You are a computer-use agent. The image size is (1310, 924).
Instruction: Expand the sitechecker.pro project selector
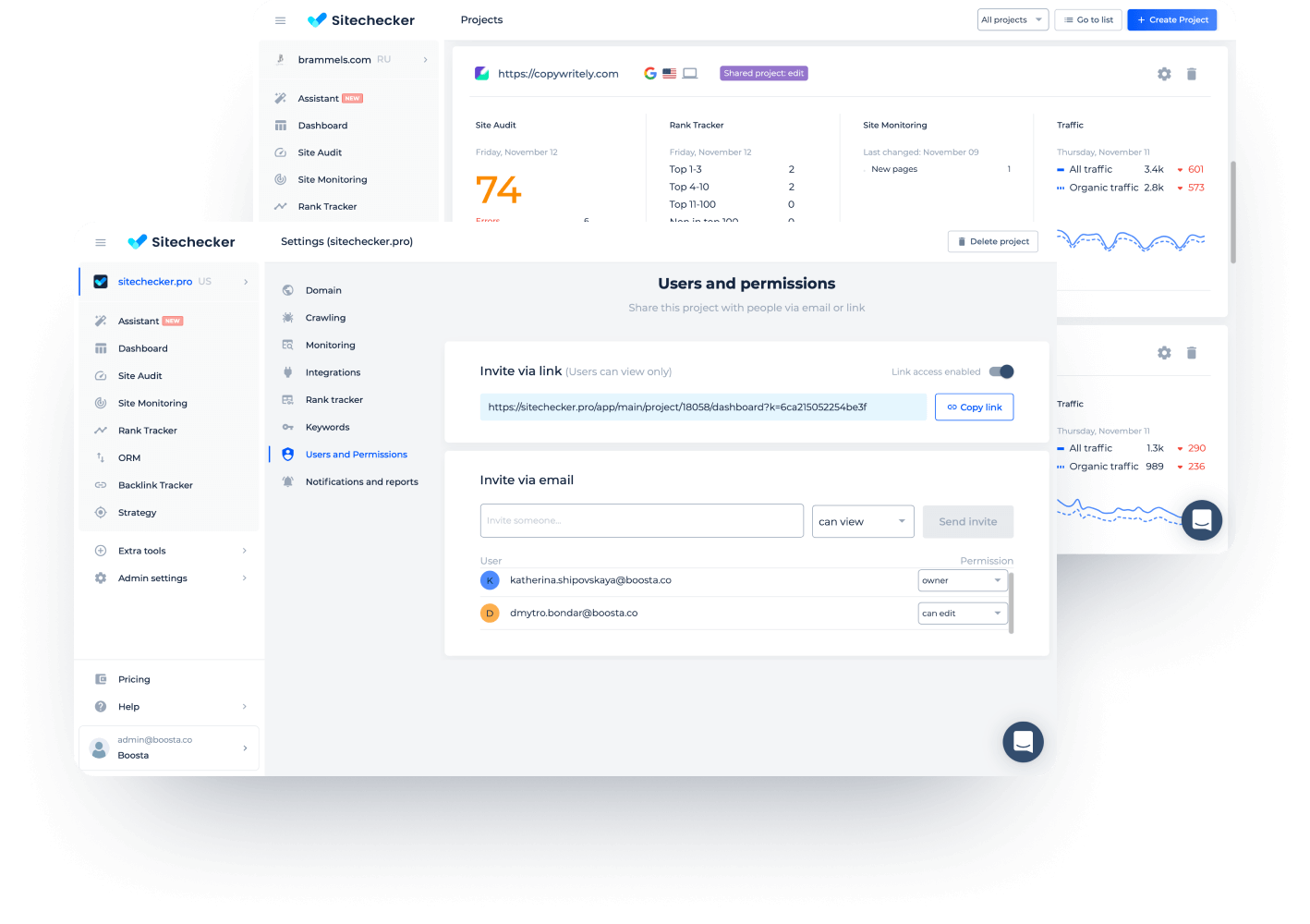click(x=246, y=282)
